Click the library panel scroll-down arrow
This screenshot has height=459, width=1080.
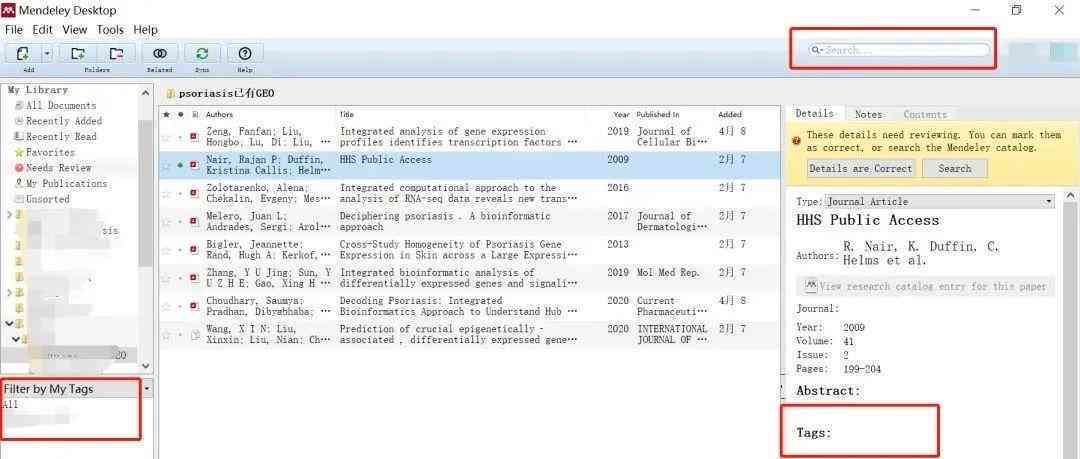tap(145, 366)
